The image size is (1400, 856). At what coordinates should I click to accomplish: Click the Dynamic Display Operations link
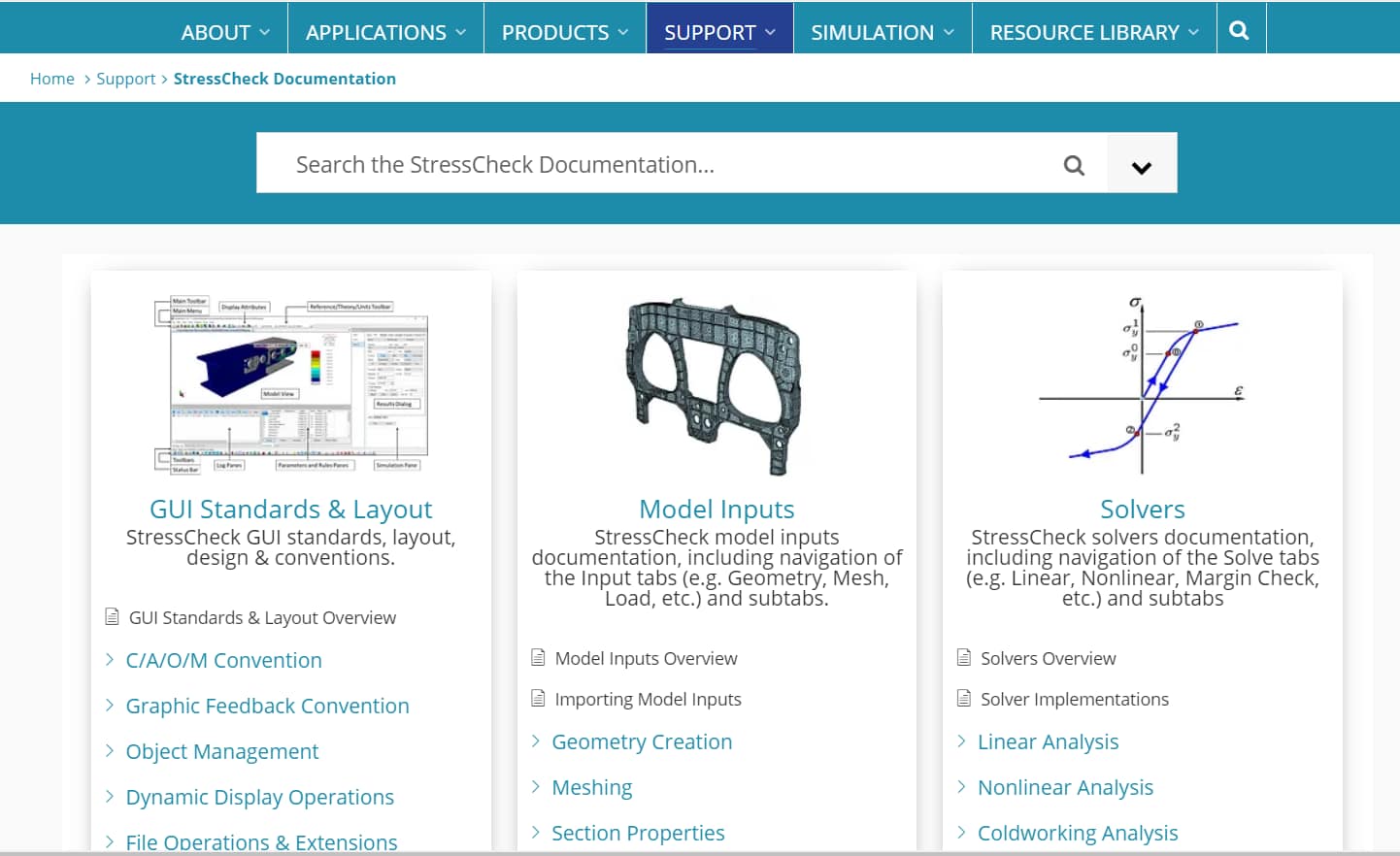point(260,797)
